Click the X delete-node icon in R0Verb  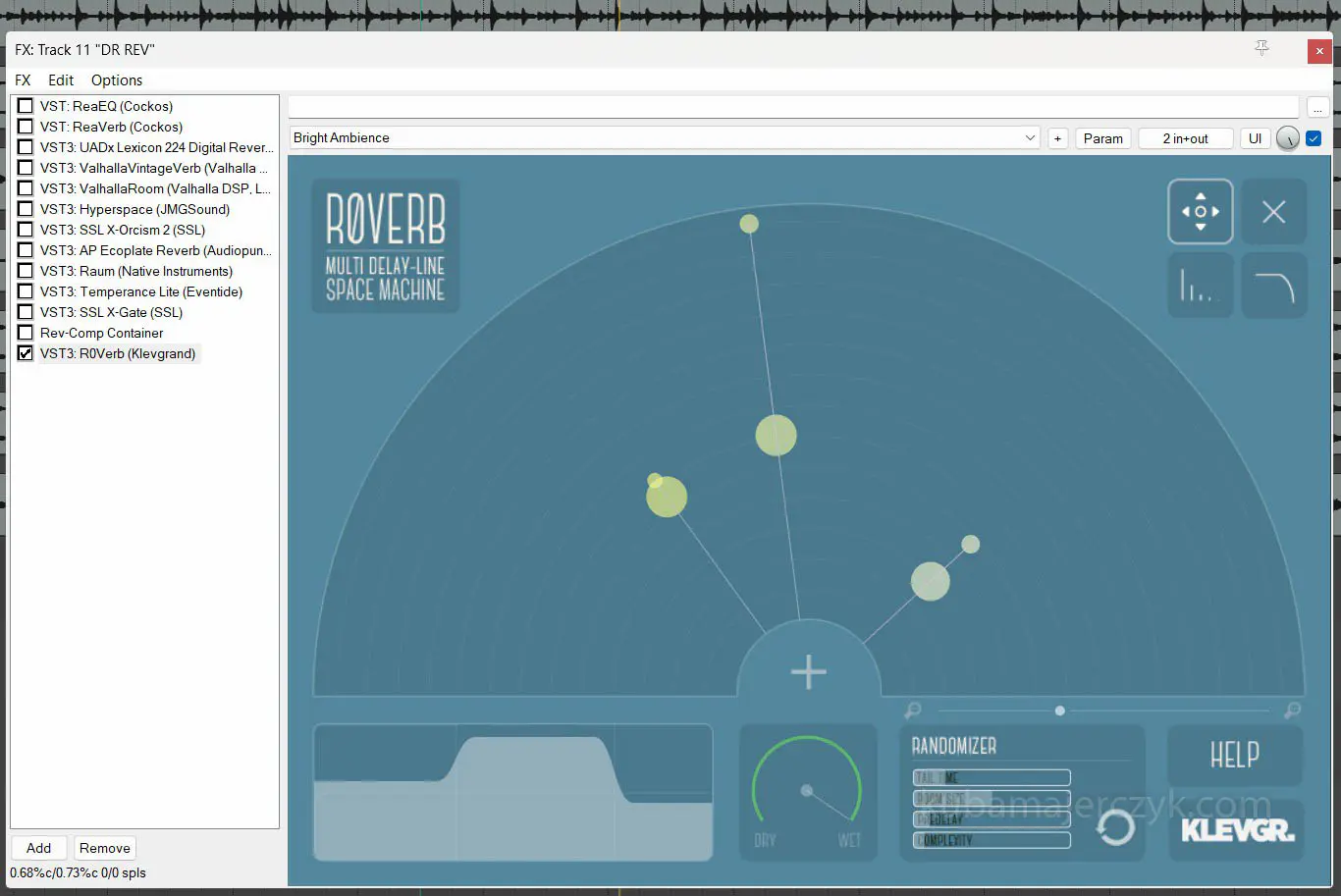1273,211
